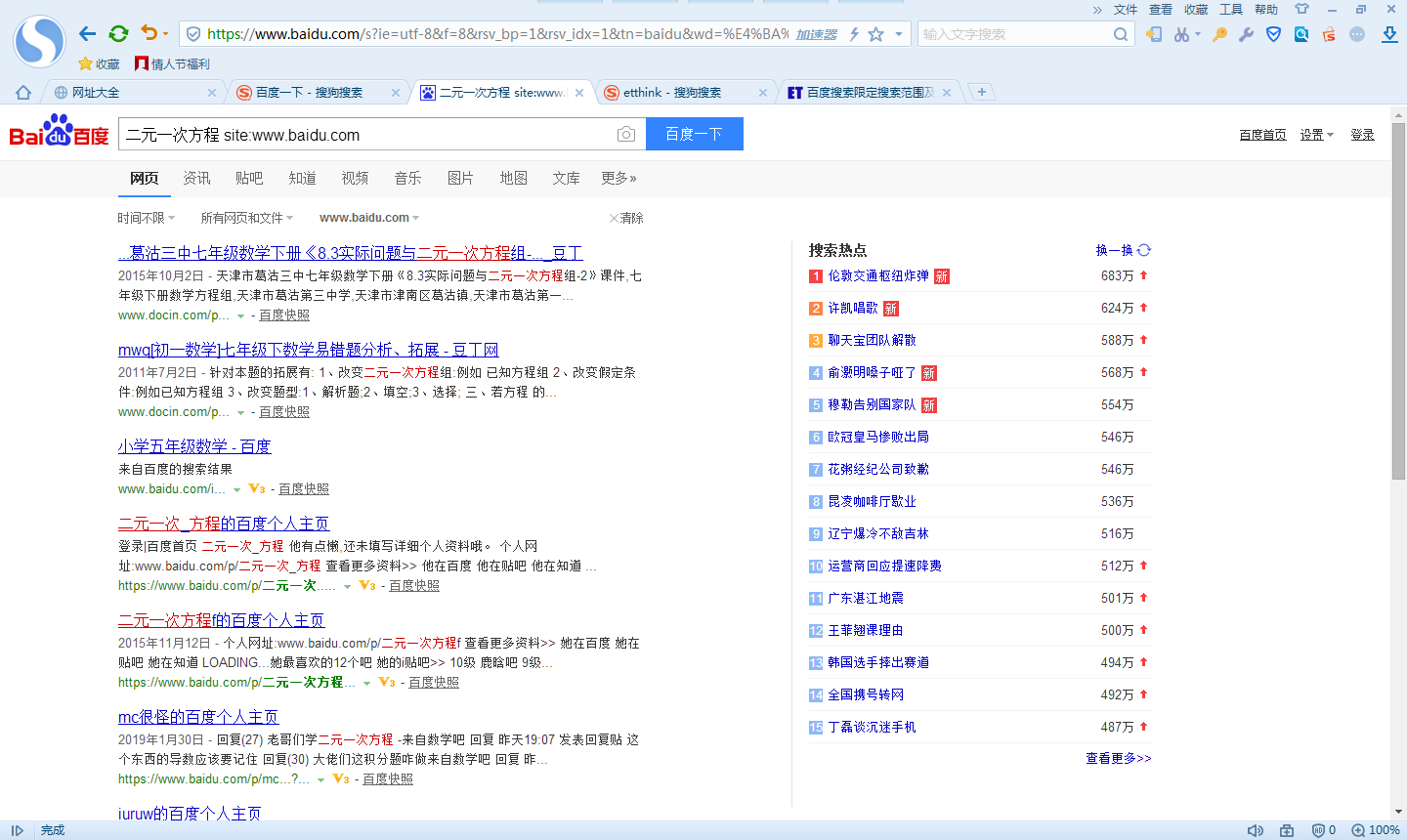Click the send-to-phone toolbar icon

pyautogui.click(x=1154, y=34)
